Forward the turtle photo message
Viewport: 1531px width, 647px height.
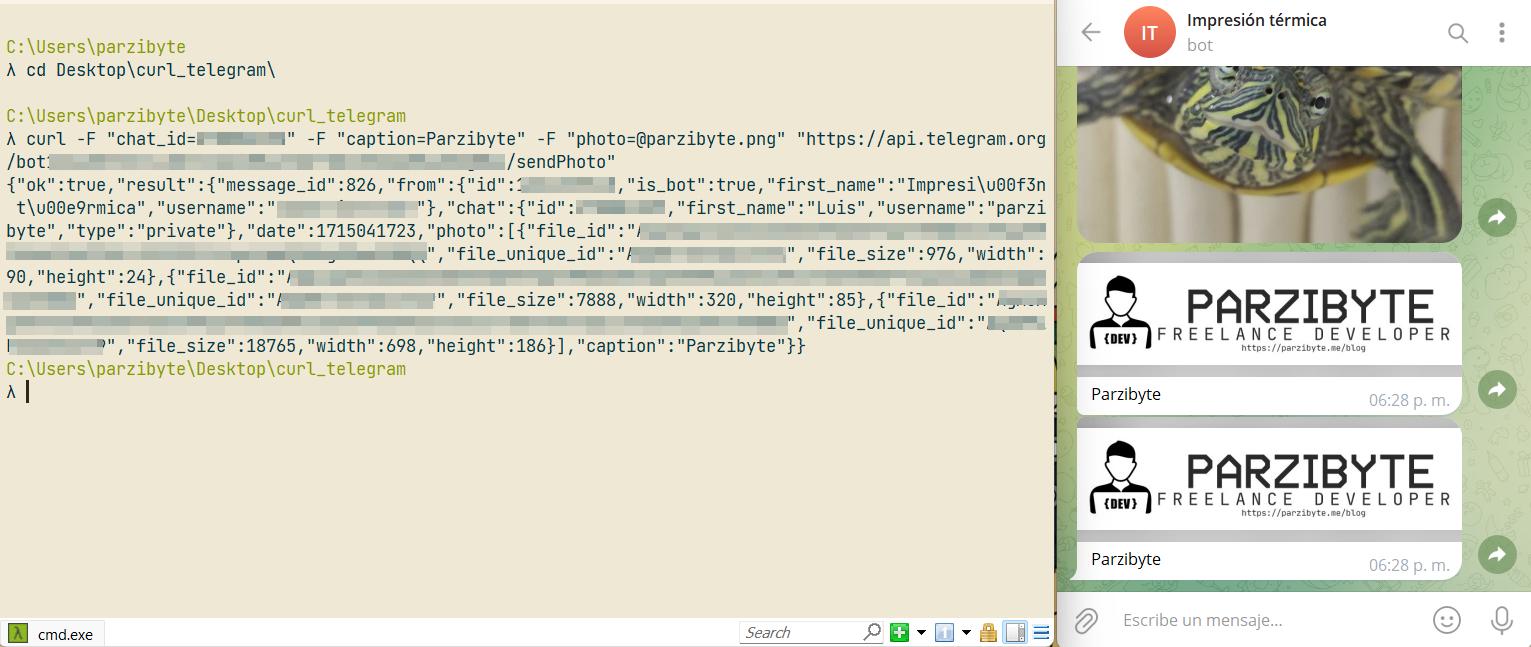click(1497, 217)
